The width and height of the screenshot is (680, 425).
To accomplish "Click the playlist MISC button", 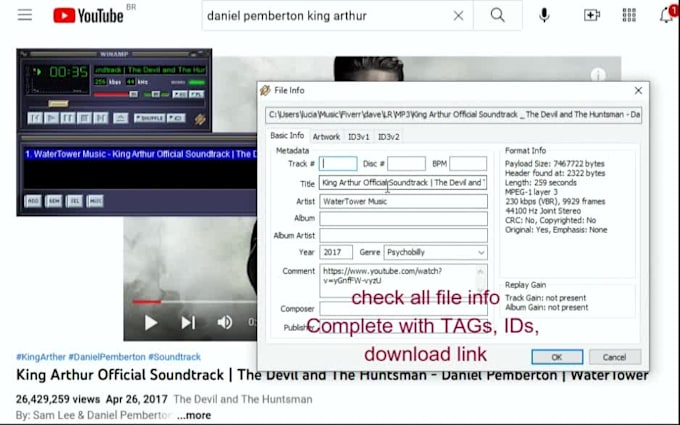I will click(x=95, y=201).
